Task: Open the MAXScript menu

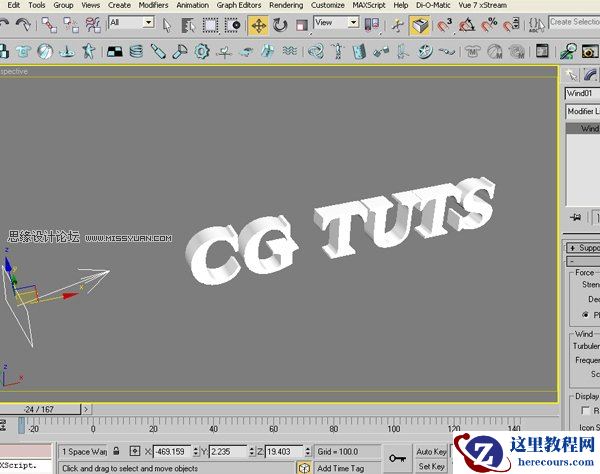Action: [369, 5]
